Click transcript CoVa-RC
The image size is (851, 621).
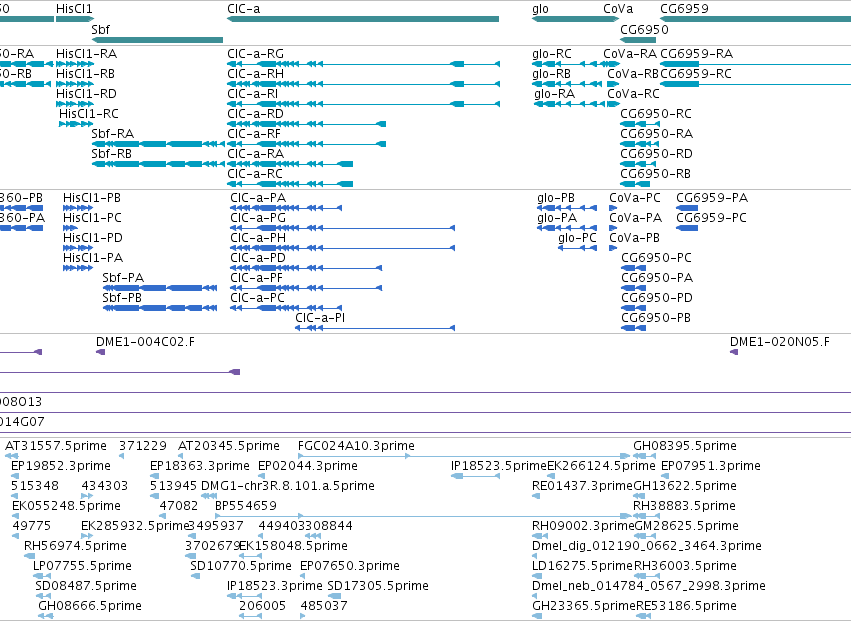click(x=613, y=104)
